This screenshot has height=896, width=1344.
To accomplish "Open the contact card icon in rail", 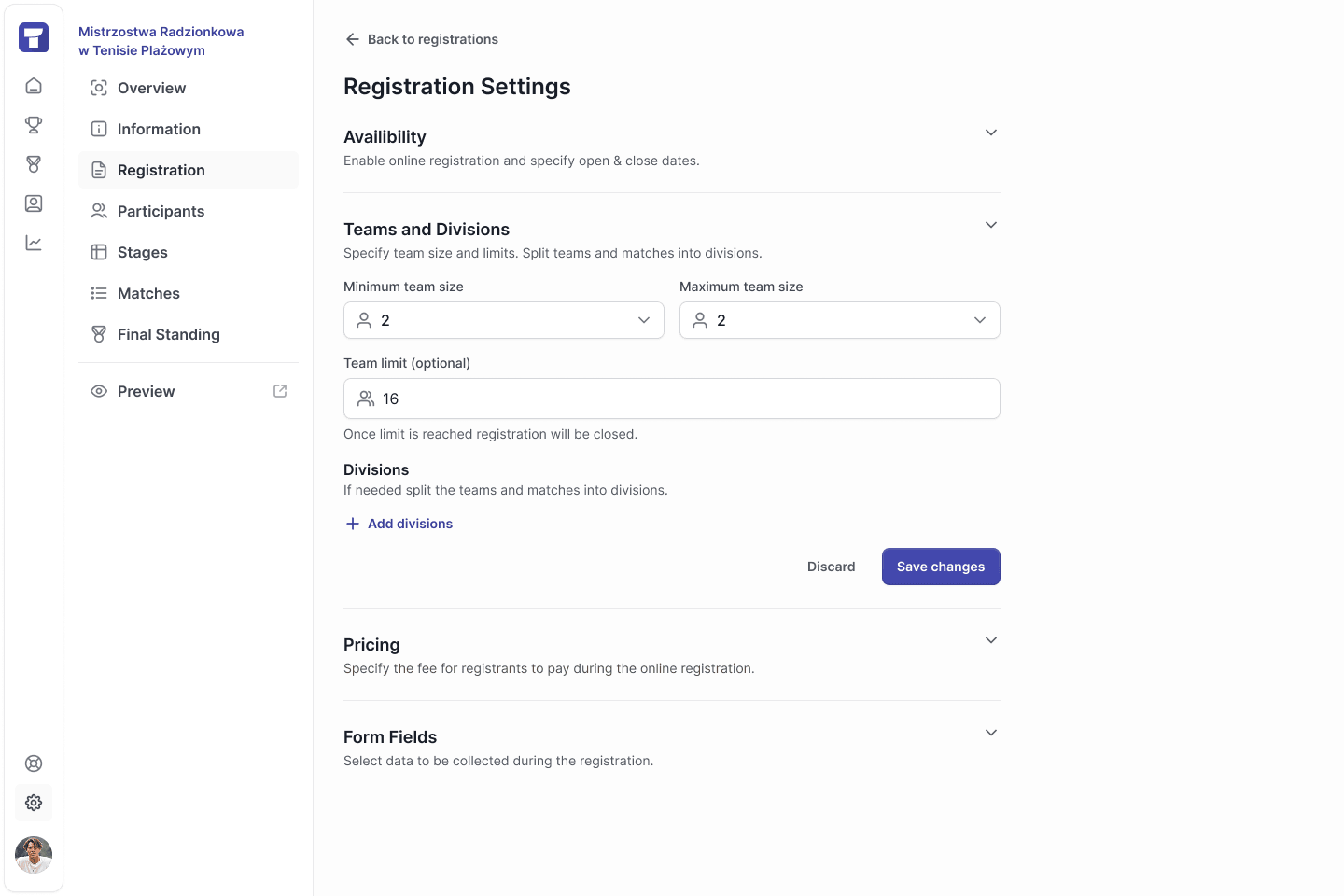I will click(34, 203).
